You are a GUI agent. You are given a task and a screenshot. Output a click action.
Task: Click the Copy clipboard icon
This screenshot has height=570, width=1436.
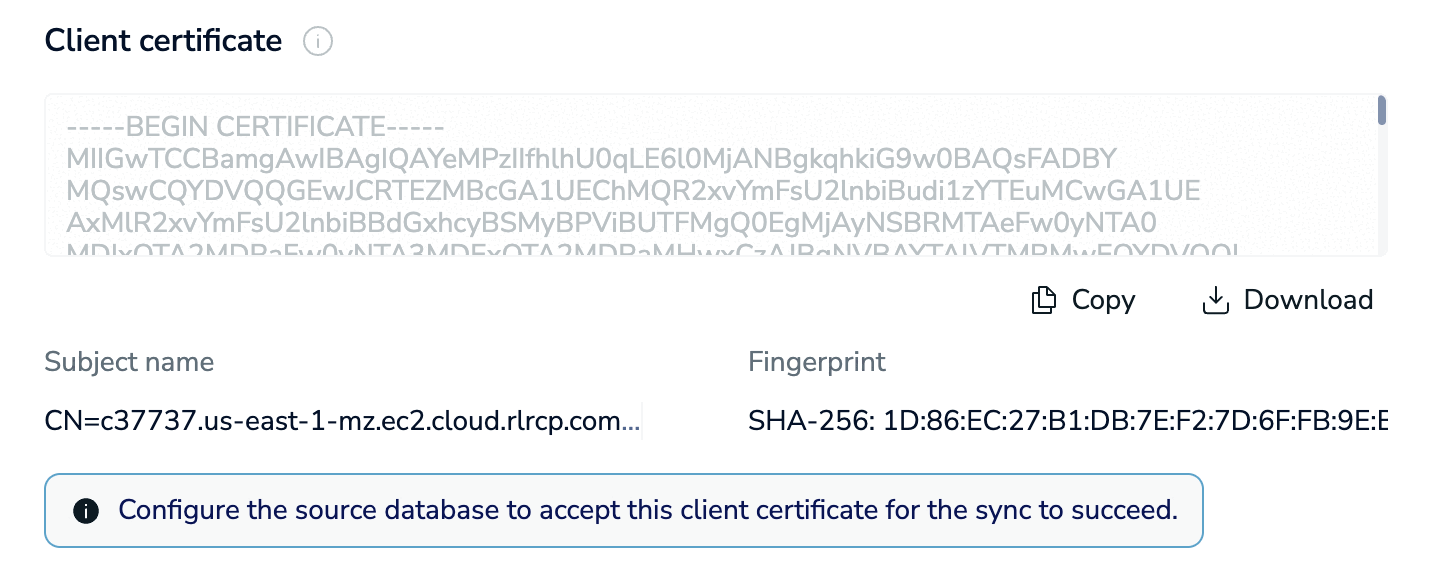coord(1043,300)
